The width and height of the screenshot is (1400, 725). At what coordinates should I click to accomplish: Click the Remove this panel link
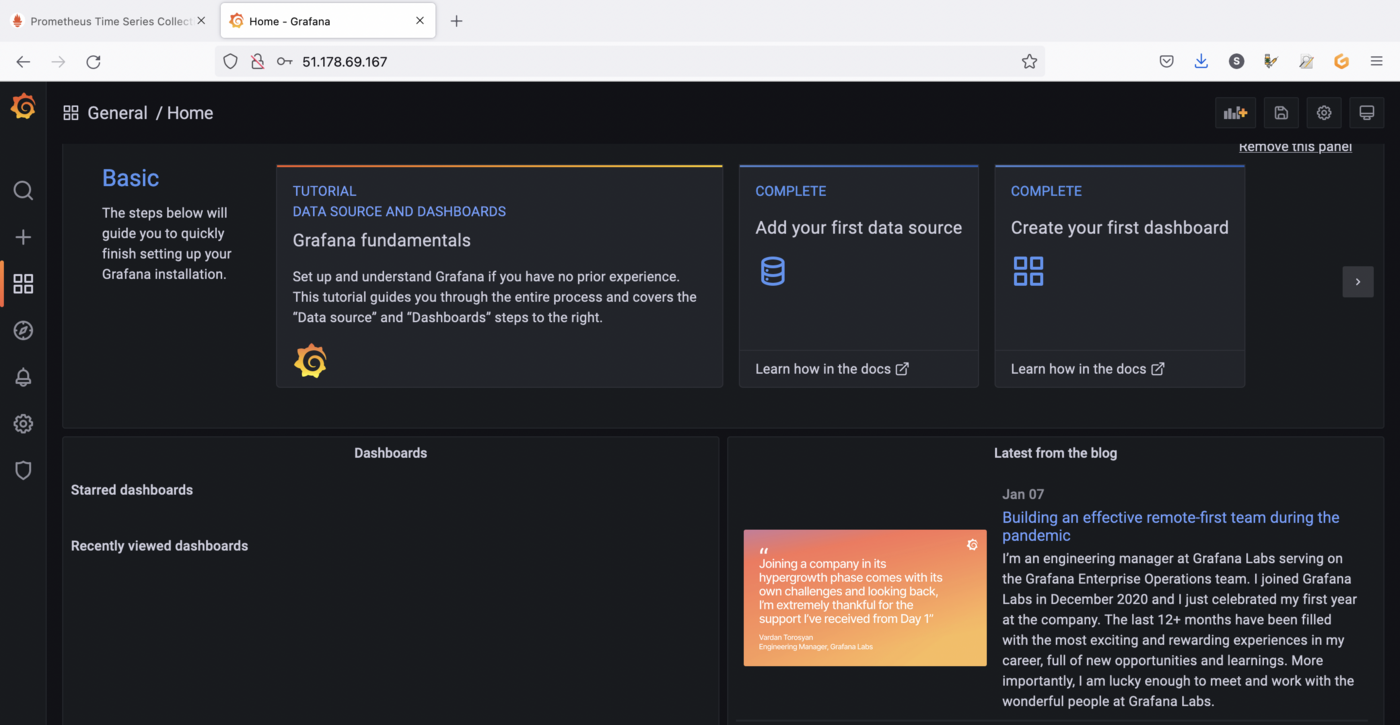(x=1294, y=146)
